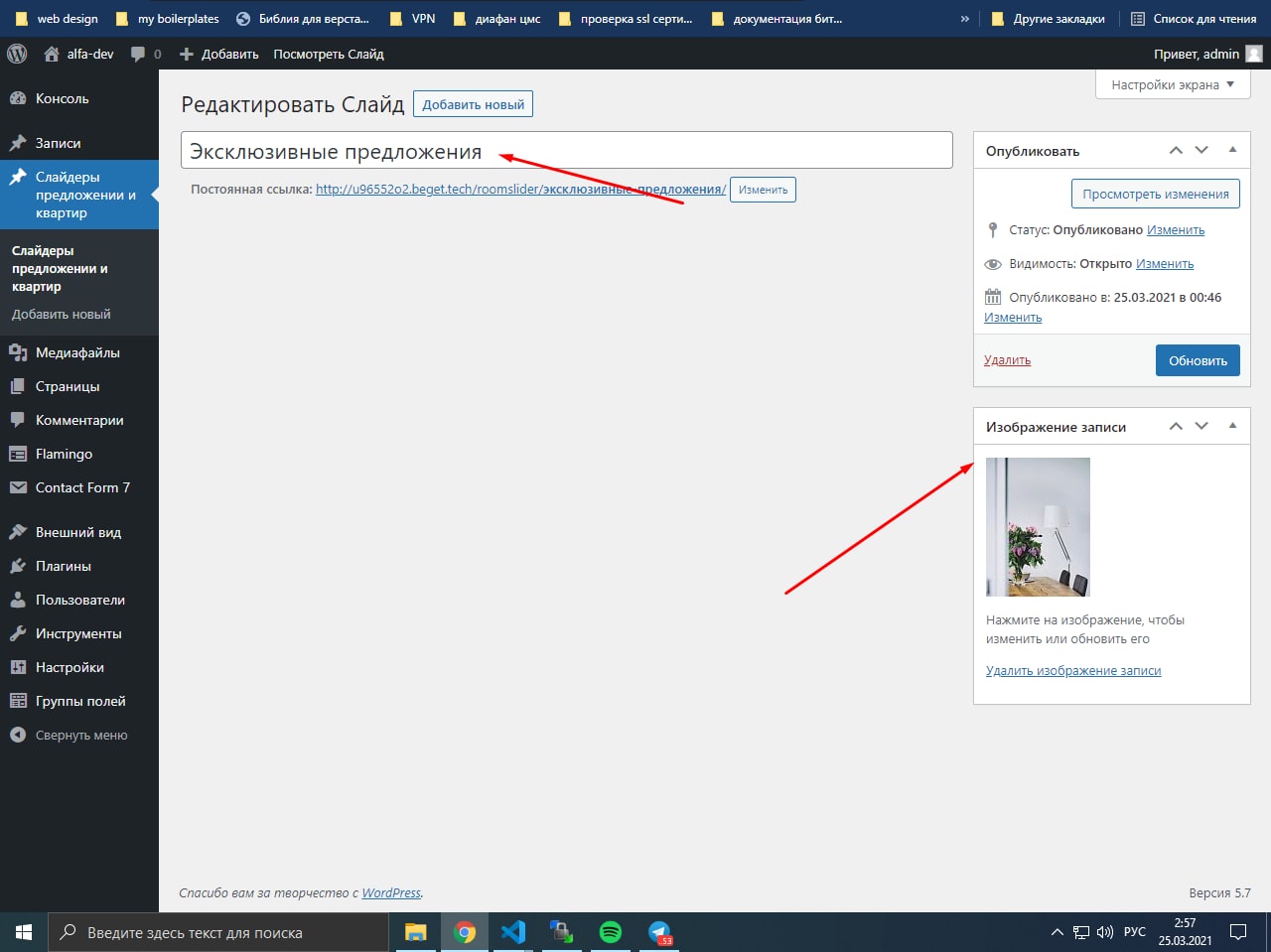Edit status via Изменить beside Опубликовано
The height and width of the screenshot is (952, 1271).
click(1176, 230)
